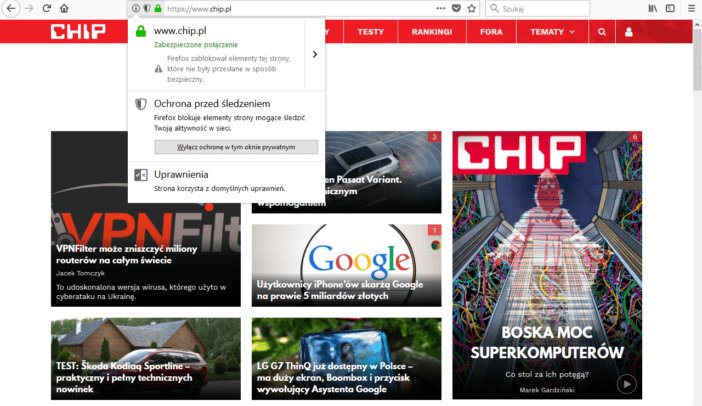Click the comment count badge on Passat article
The image size is (702, 406).
coord(434,137)
